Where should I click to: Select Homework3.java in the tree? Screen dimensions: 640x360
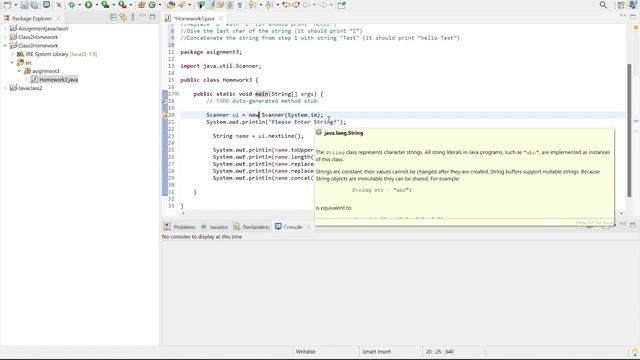[58, 80]
